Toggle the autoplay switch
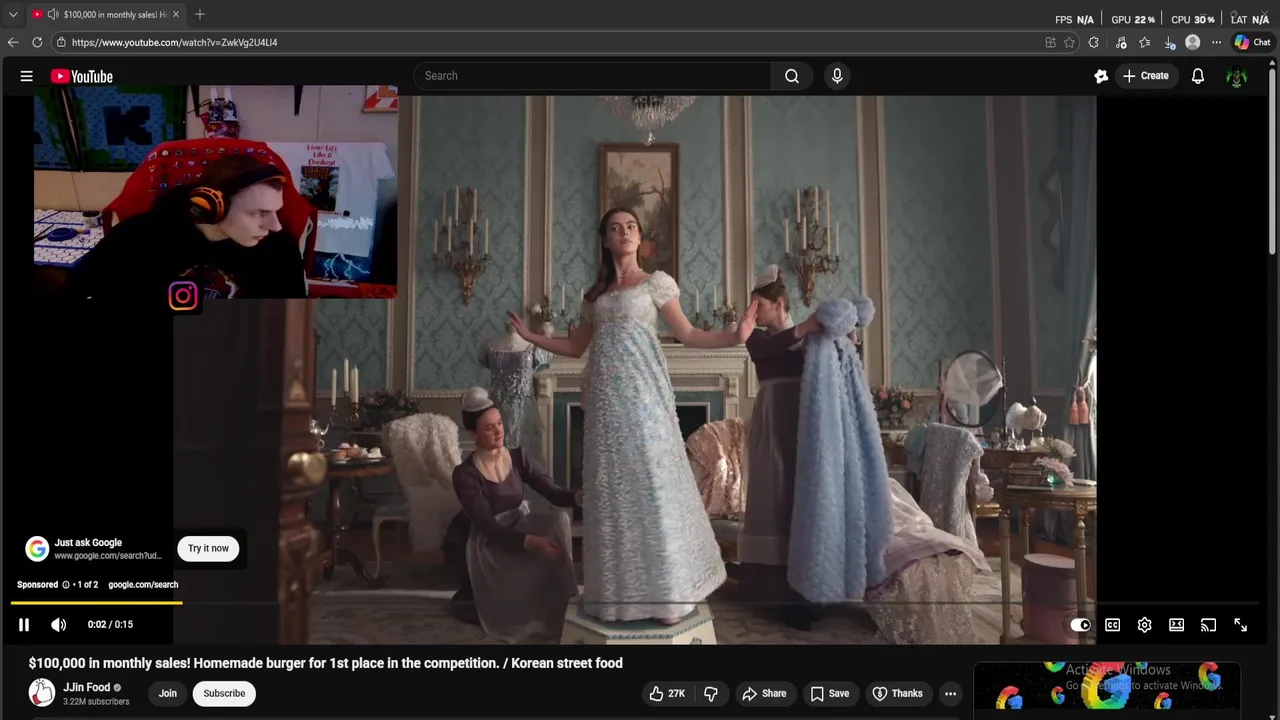The image size is (1280, 720). pos(1080,625)
